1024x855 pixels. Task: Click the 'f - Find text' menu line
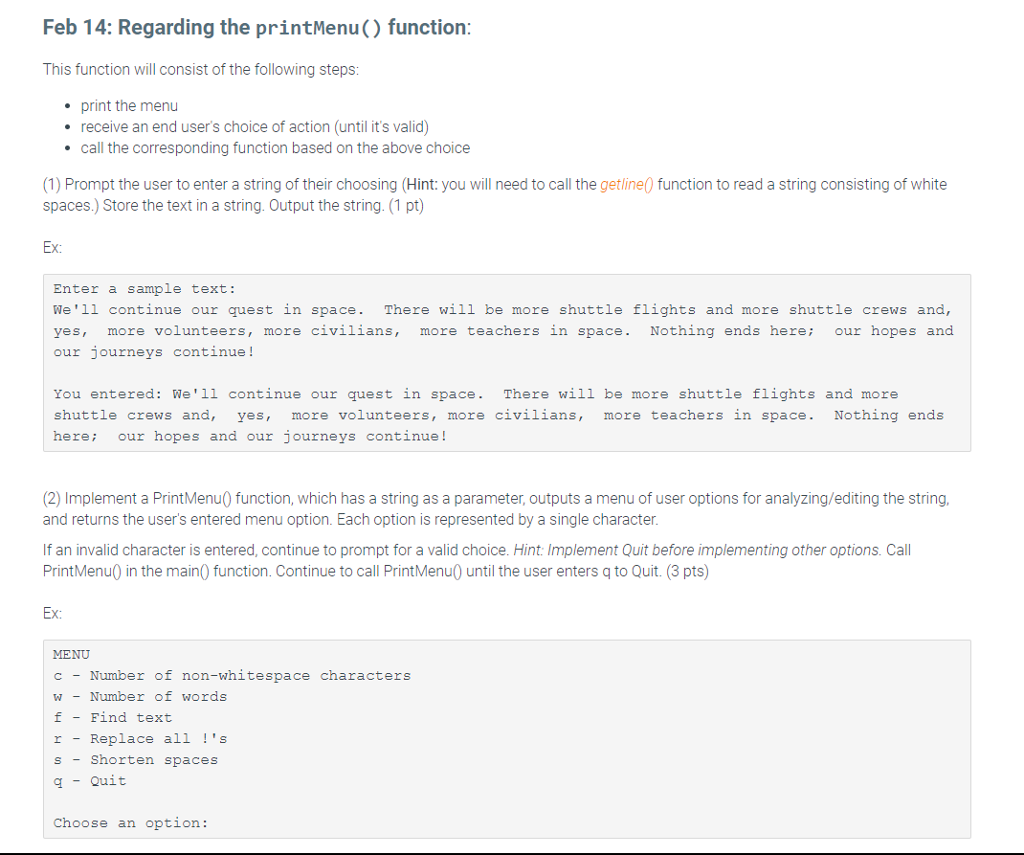tap(113, 717)
